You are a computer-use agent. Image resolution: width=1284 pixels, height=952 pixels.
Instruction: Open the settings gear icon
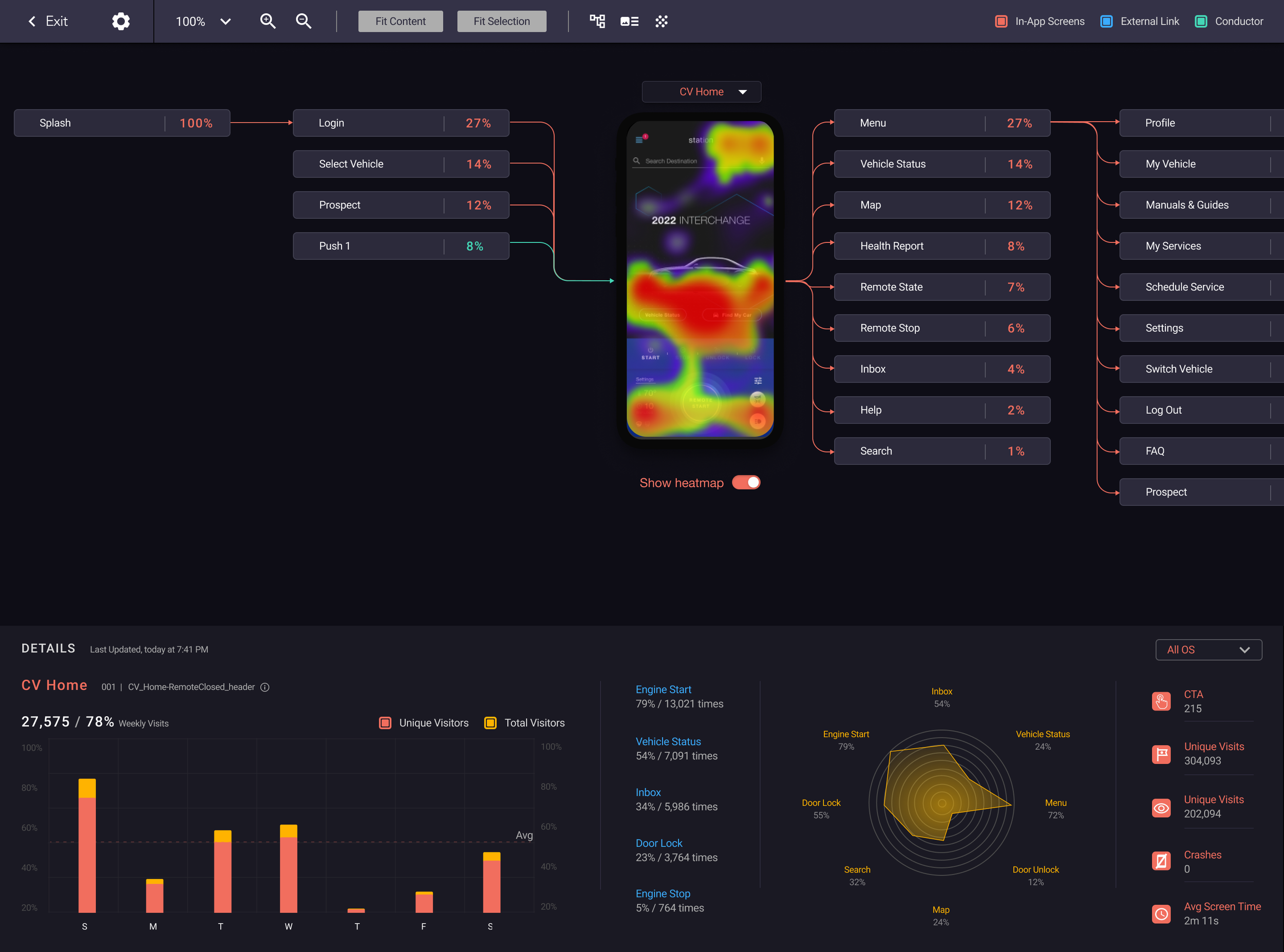(x=121, y=22)
